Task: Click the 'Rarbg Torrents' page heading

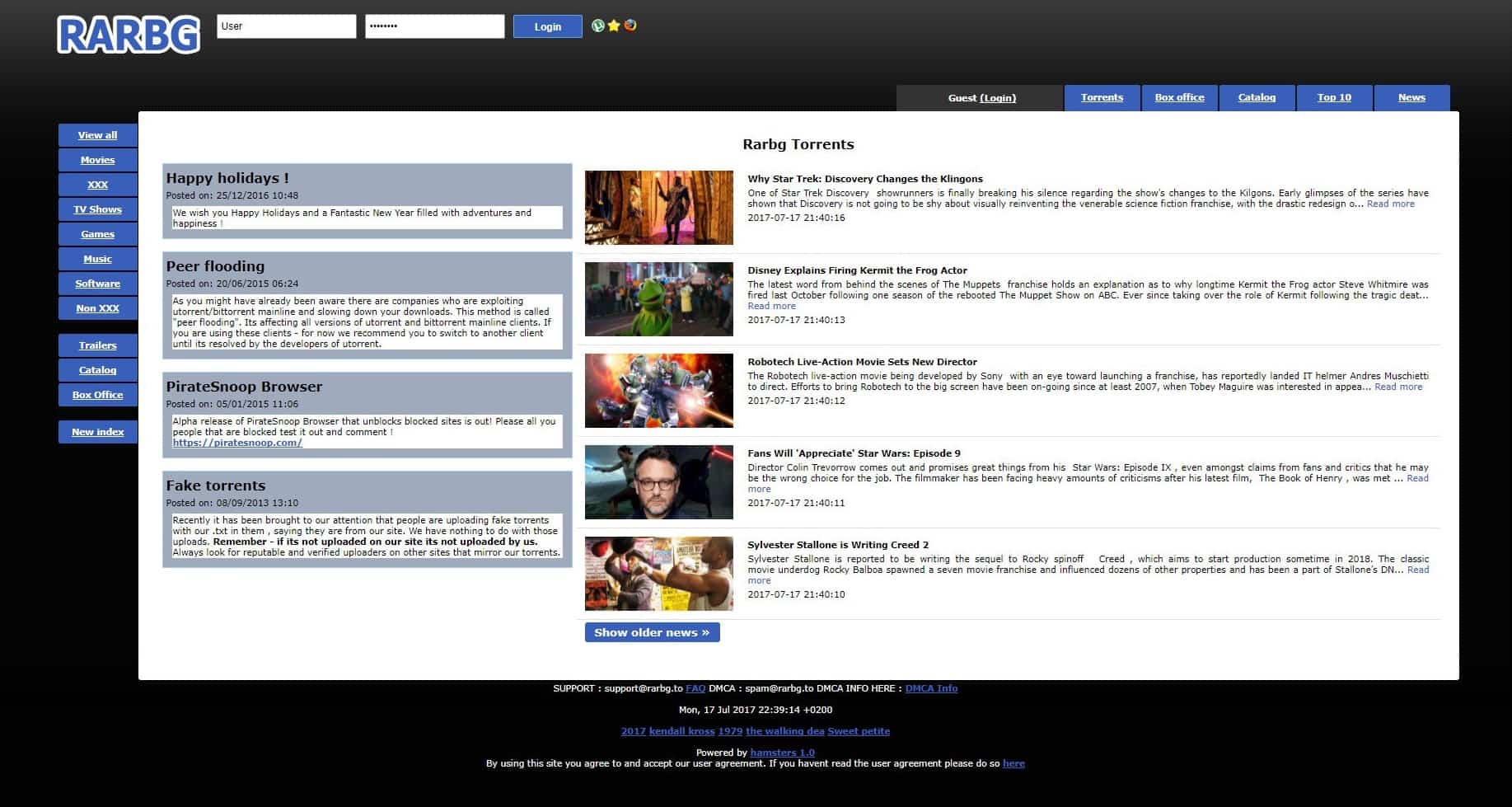Action: 798,144
